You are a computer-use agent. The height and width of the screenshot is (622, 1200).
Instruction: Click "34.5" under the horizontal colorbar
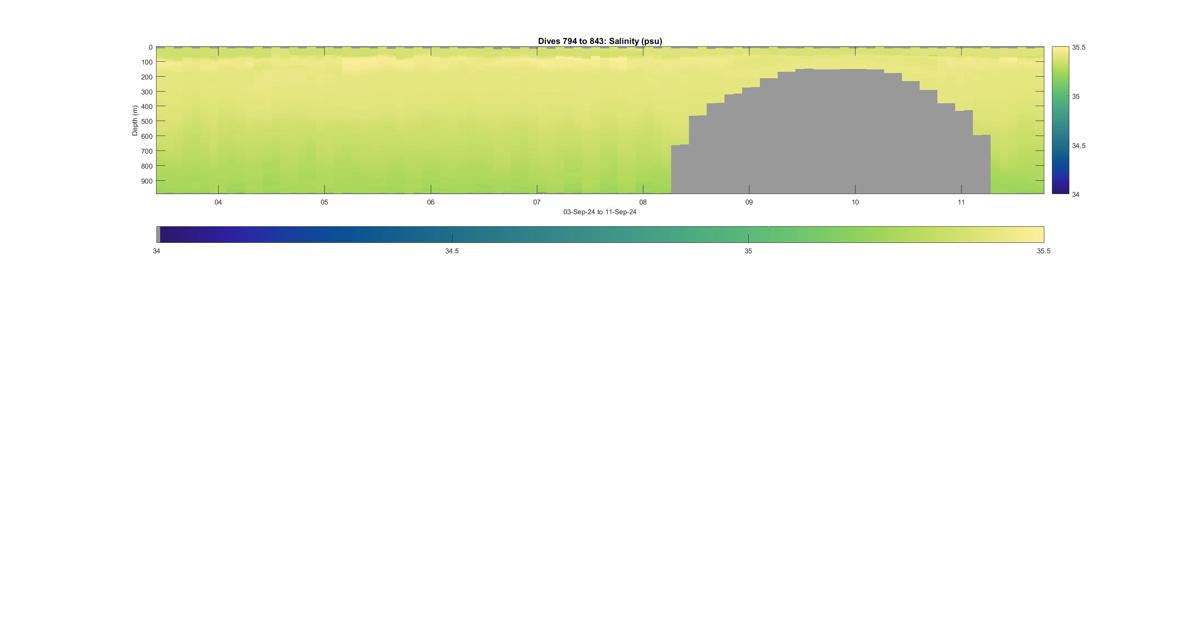coord(452,251)
